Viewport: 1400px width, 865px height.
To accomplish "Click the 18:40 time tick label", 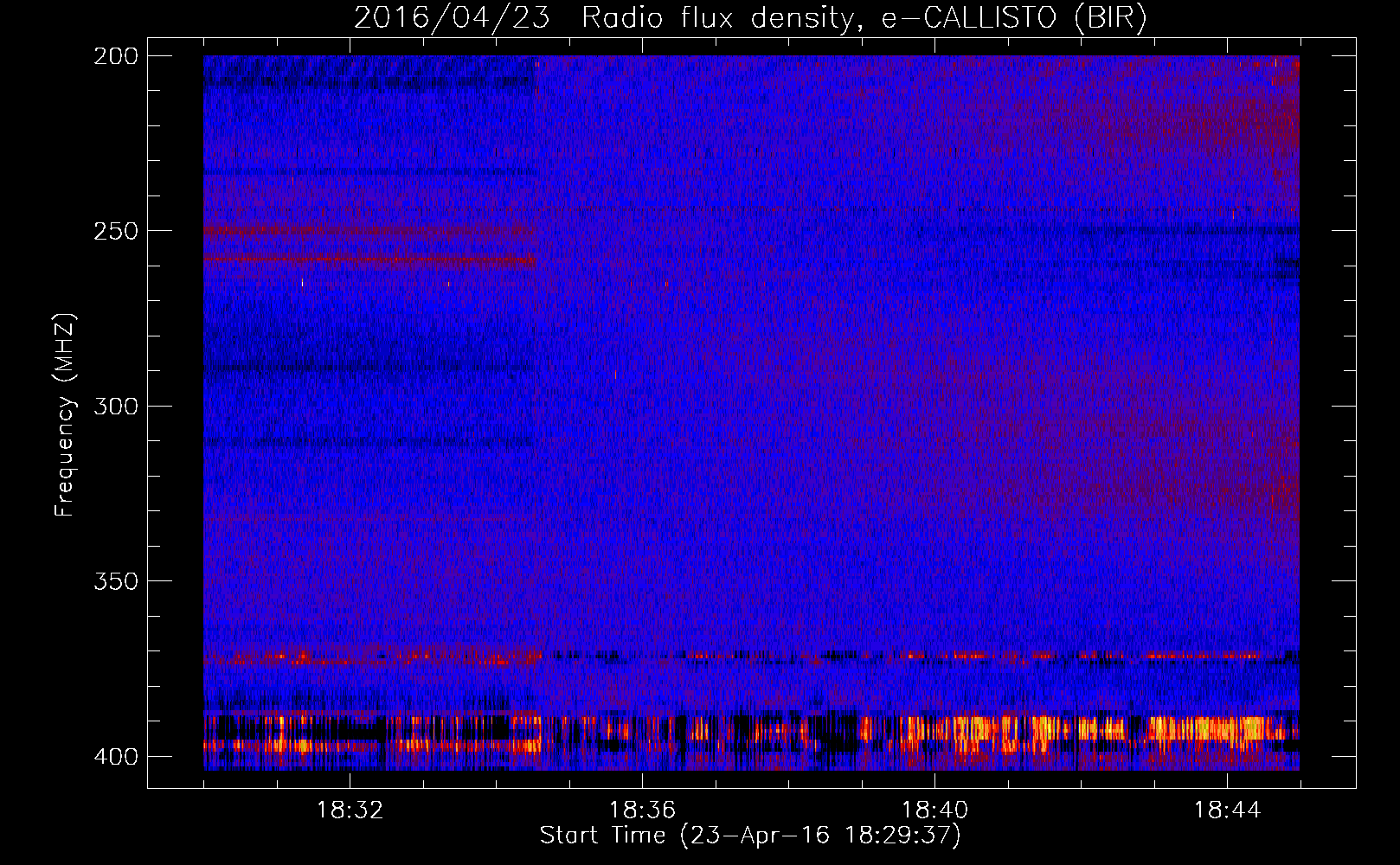I will (x=934, y=811).
